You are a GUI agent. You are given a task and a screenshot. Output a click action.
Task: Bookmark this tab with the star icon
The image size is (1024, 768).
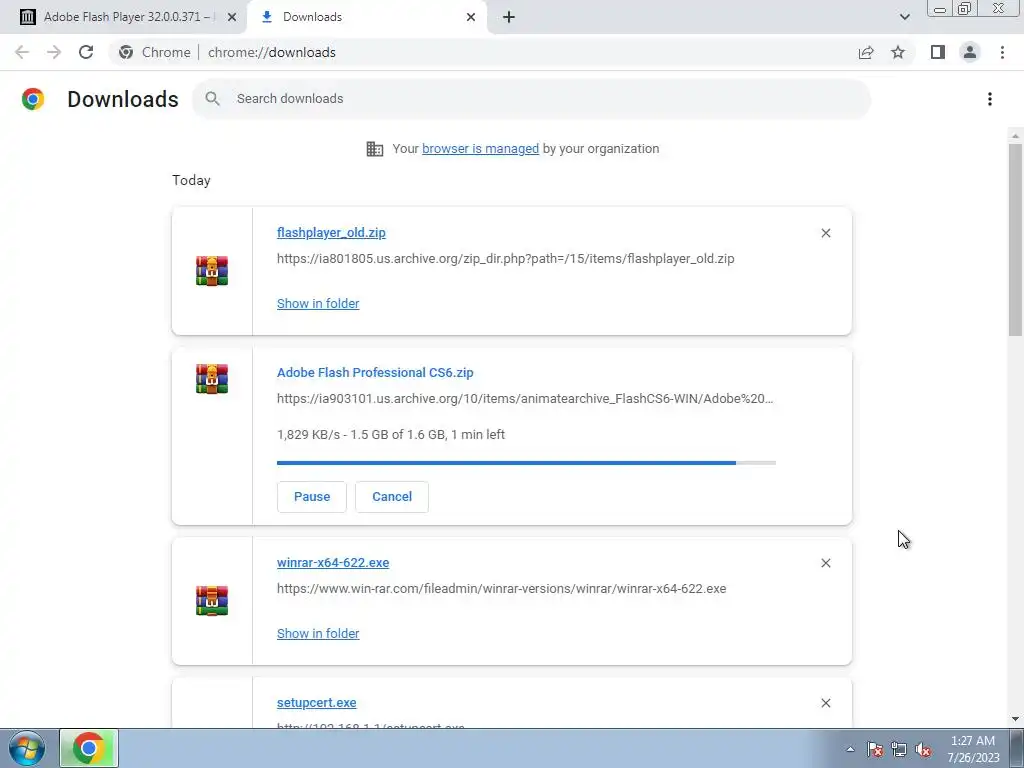point(898,52)
